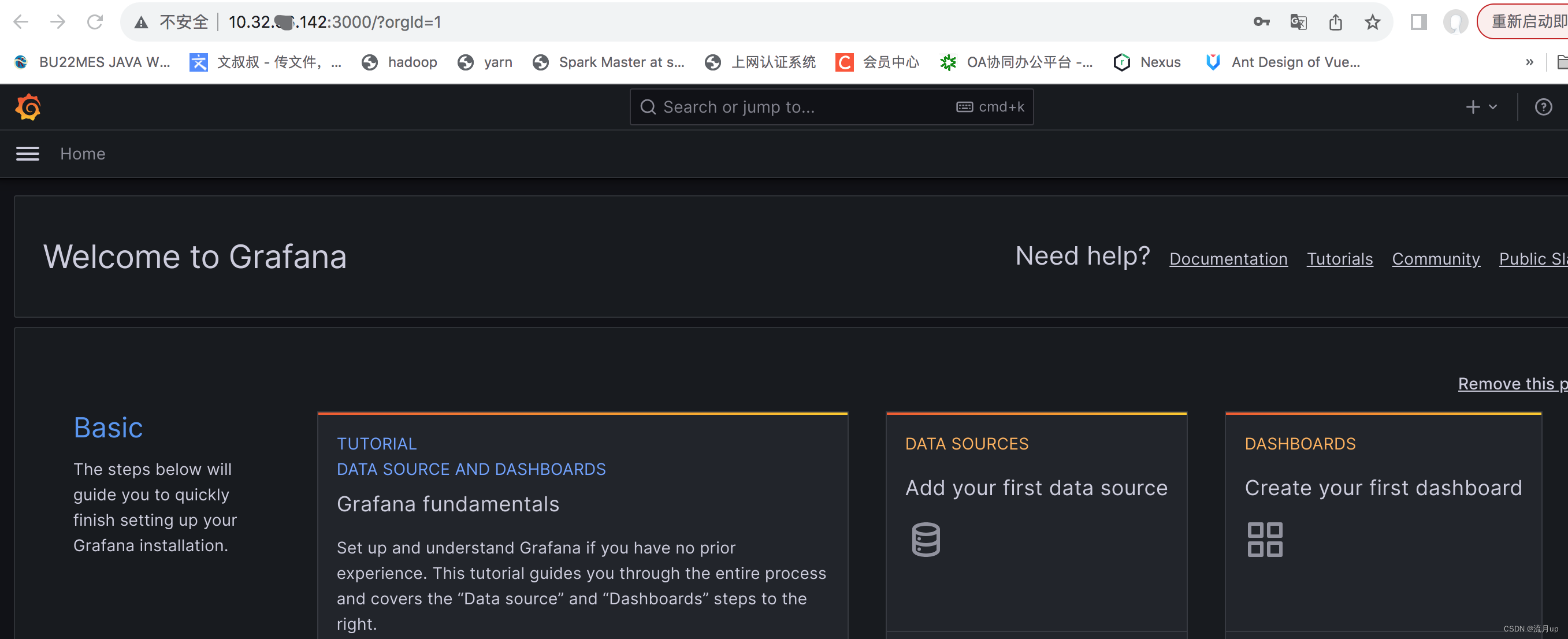1568x639 pixels.
Task: Open the Home breadcrumb
Action: click(x=83, y=154)
